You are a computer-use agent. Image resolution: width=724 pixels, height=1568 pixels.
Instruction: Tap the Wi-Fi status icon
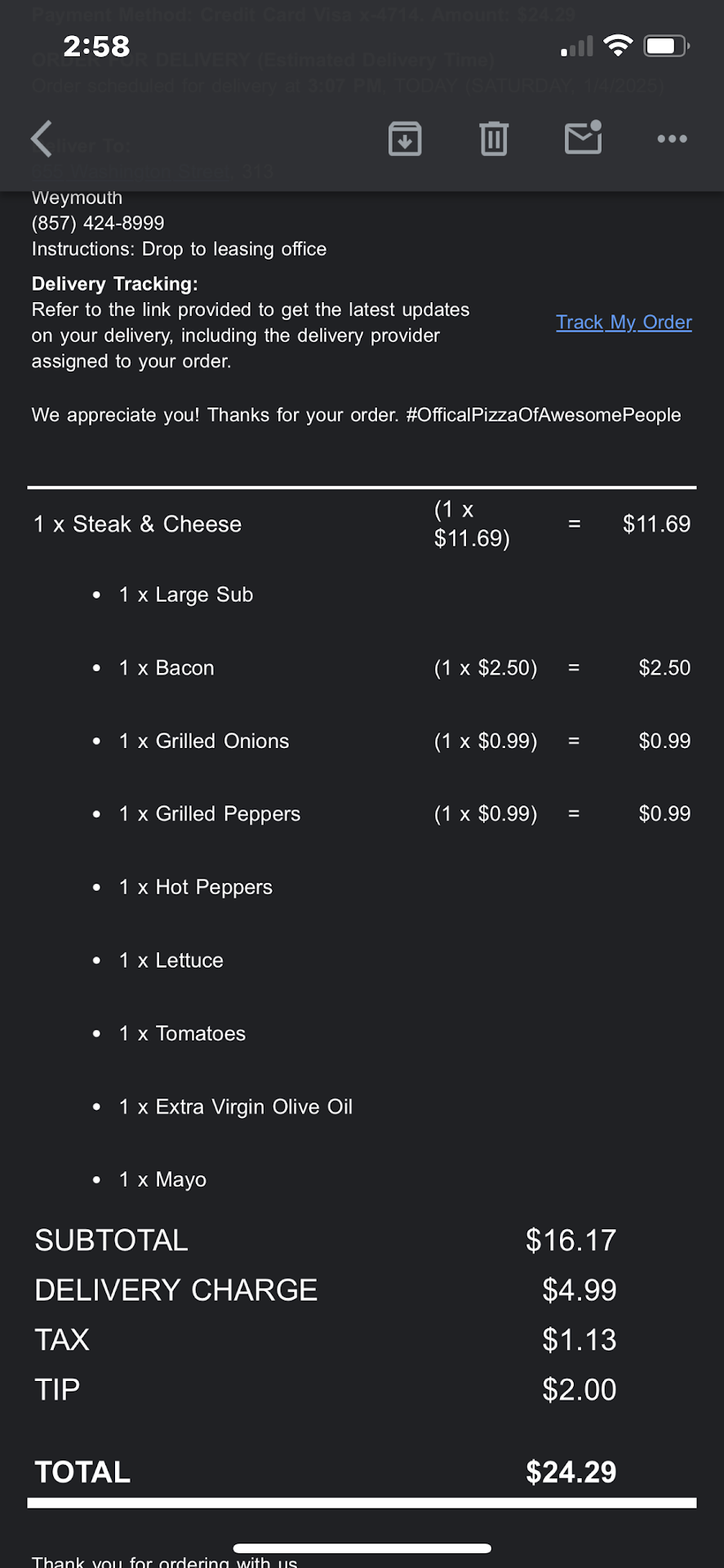pyautogui.click(x=618, y=46)
